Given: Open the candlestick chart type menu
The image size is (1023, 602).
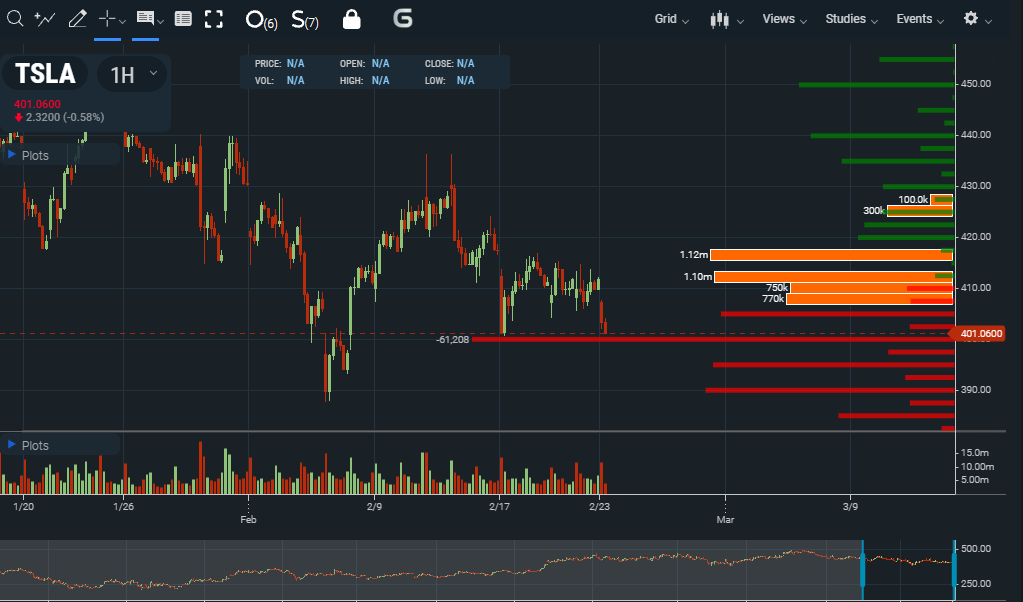Looking at the screenshot, I should (x=726, y=20).
